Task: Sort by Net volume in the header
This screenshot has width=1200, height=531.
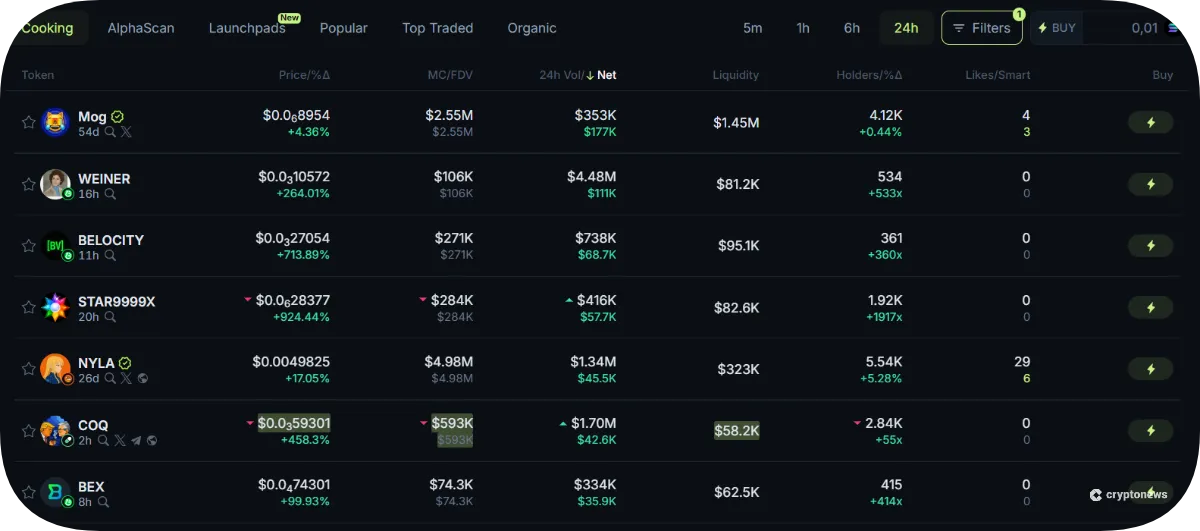Action: [x=601, y=75]
